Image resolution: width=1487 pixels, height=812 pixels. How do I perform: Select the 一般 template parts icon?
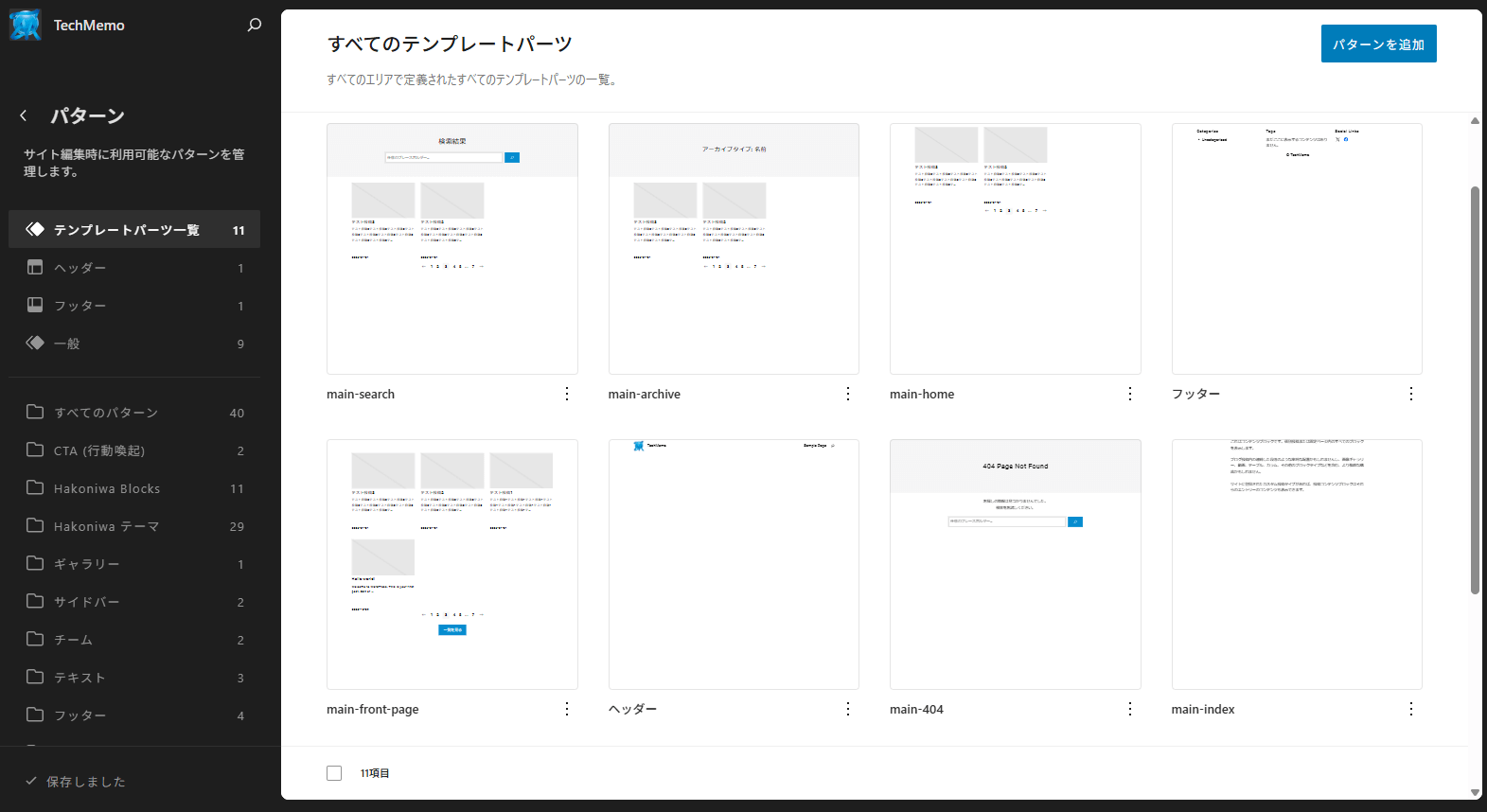coord(35,343)
